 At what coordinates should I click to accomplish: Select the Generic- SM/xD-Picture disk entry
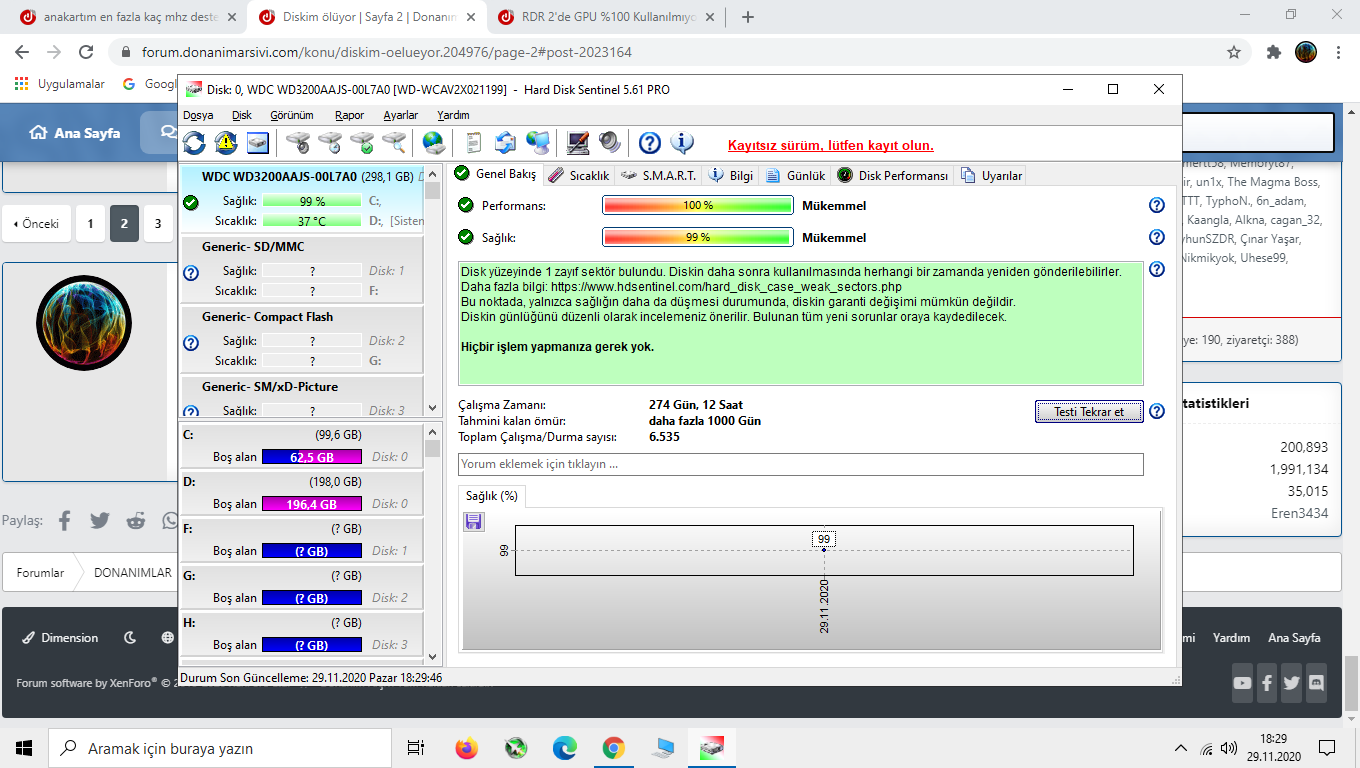pyautogui.click(x=302, y=397)
